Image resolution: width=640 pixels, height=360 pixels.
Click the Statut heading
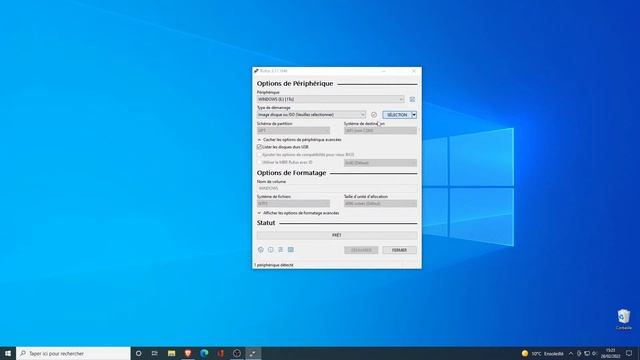(266, 223)
